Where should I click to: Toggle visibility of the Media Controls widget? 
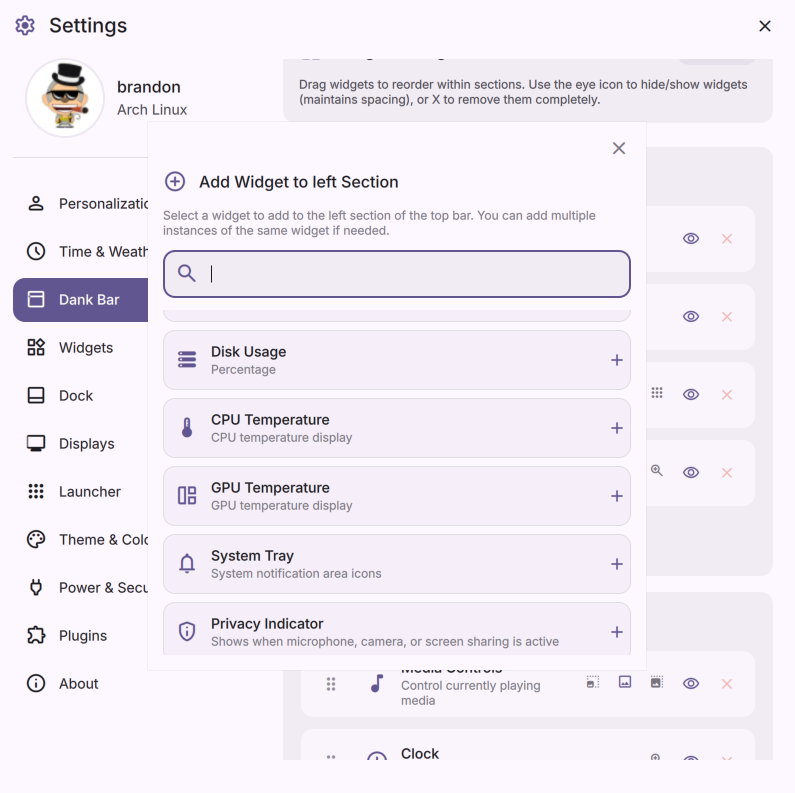click(x=691, y=683)
